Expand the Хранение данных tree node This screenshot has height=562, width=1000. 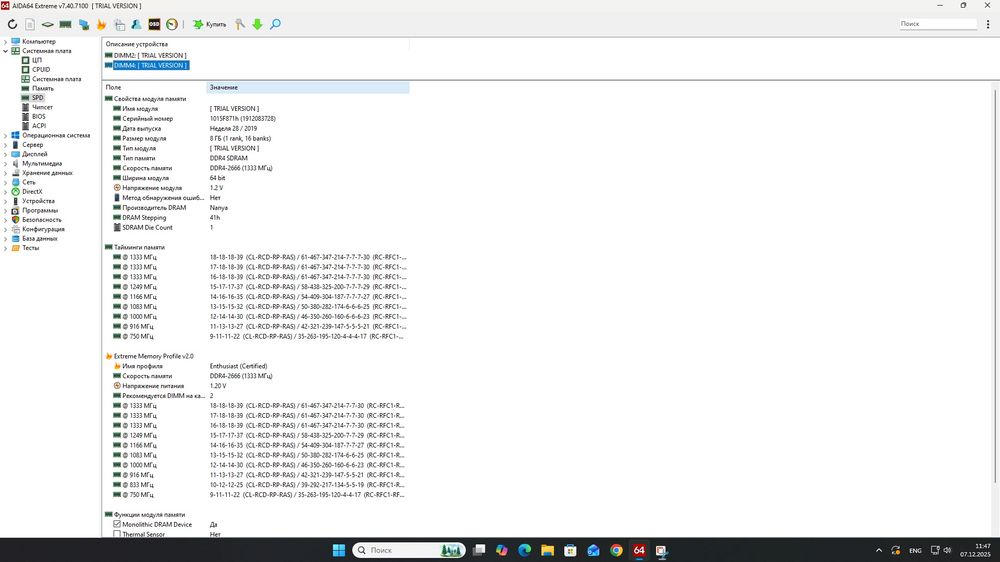coord(6,173)
